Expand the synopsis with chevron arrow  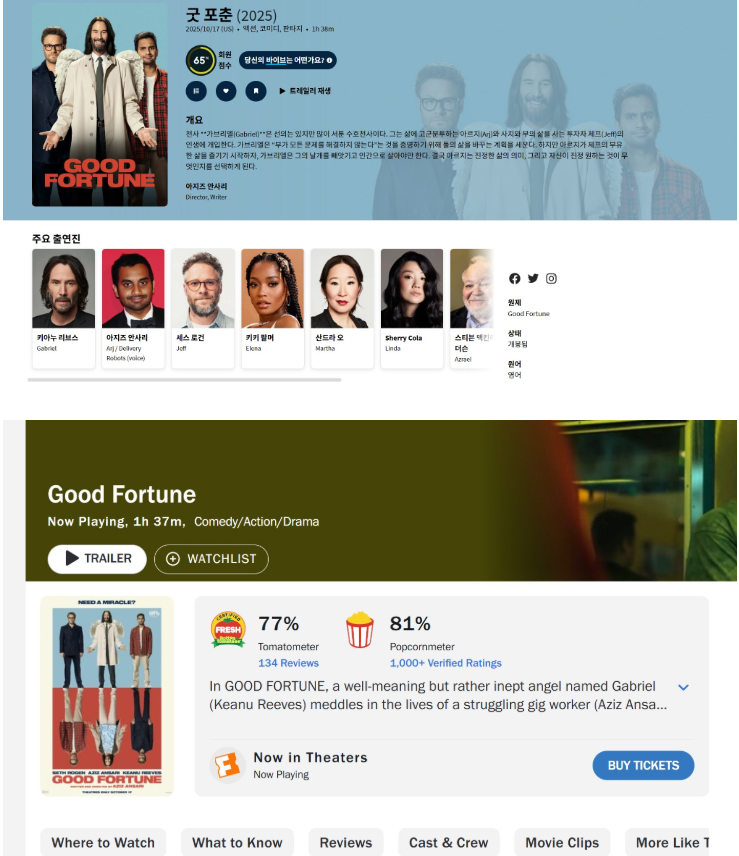[x=683, y=687]
